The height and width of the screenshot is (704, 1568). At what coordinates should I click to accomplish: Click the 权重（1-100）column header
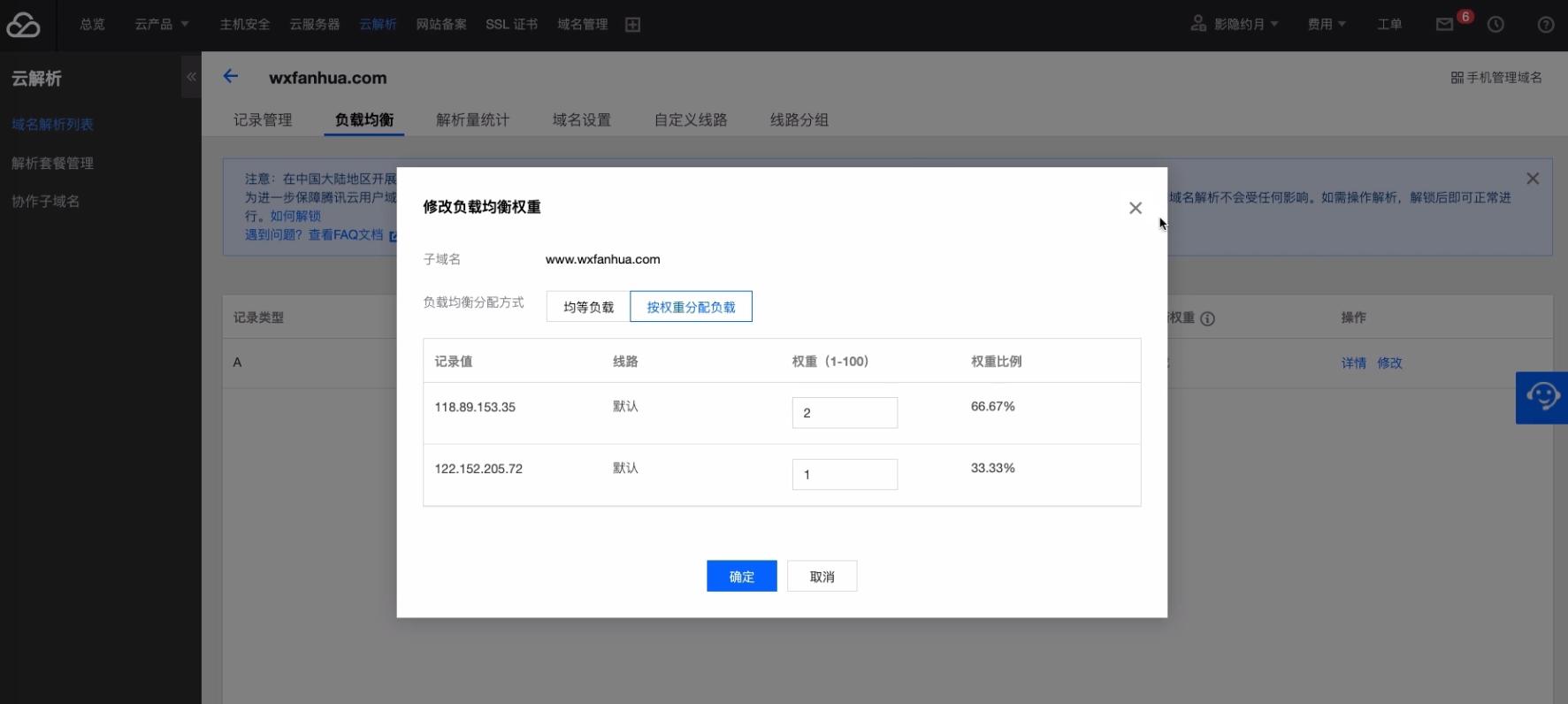(830, 361)
